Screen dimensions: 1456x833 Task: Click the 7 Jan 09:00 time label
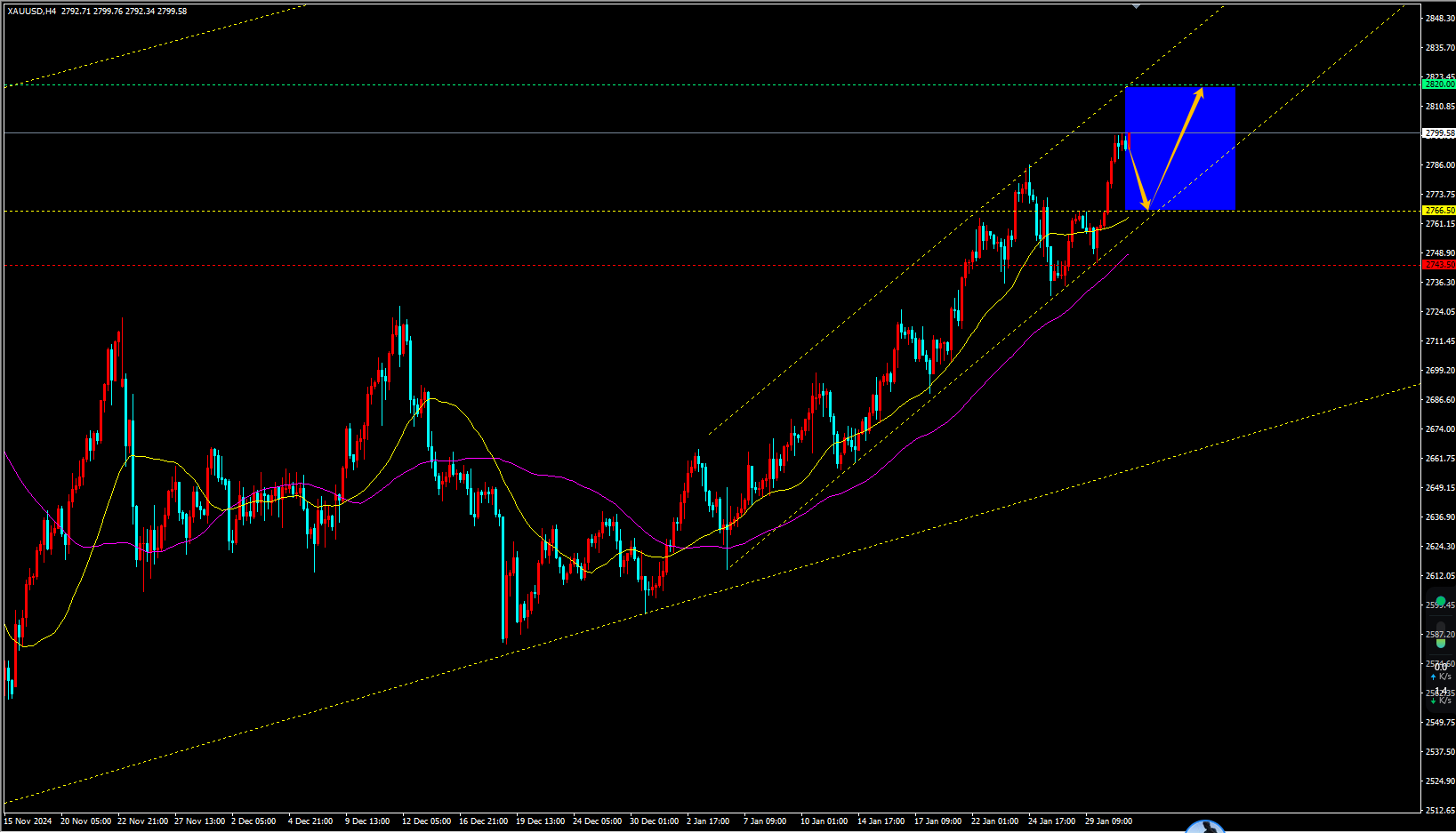[765, 821]
